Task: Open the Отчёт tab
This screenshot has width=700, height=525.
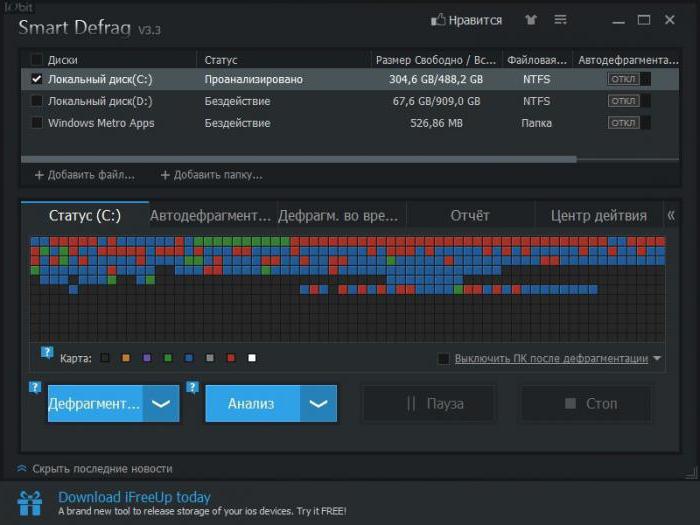Action: pyautogui.click(x=470, y=216)
